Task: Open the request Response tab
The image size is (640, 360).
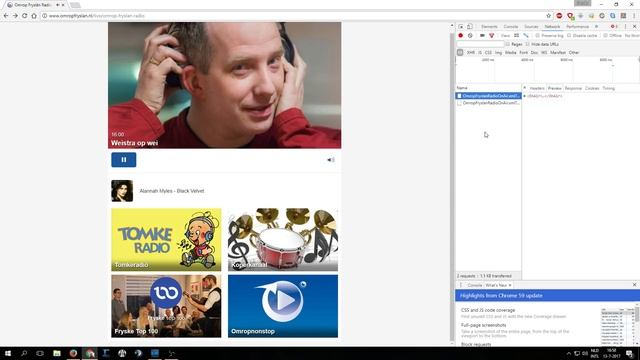Action: click(573, 88)
